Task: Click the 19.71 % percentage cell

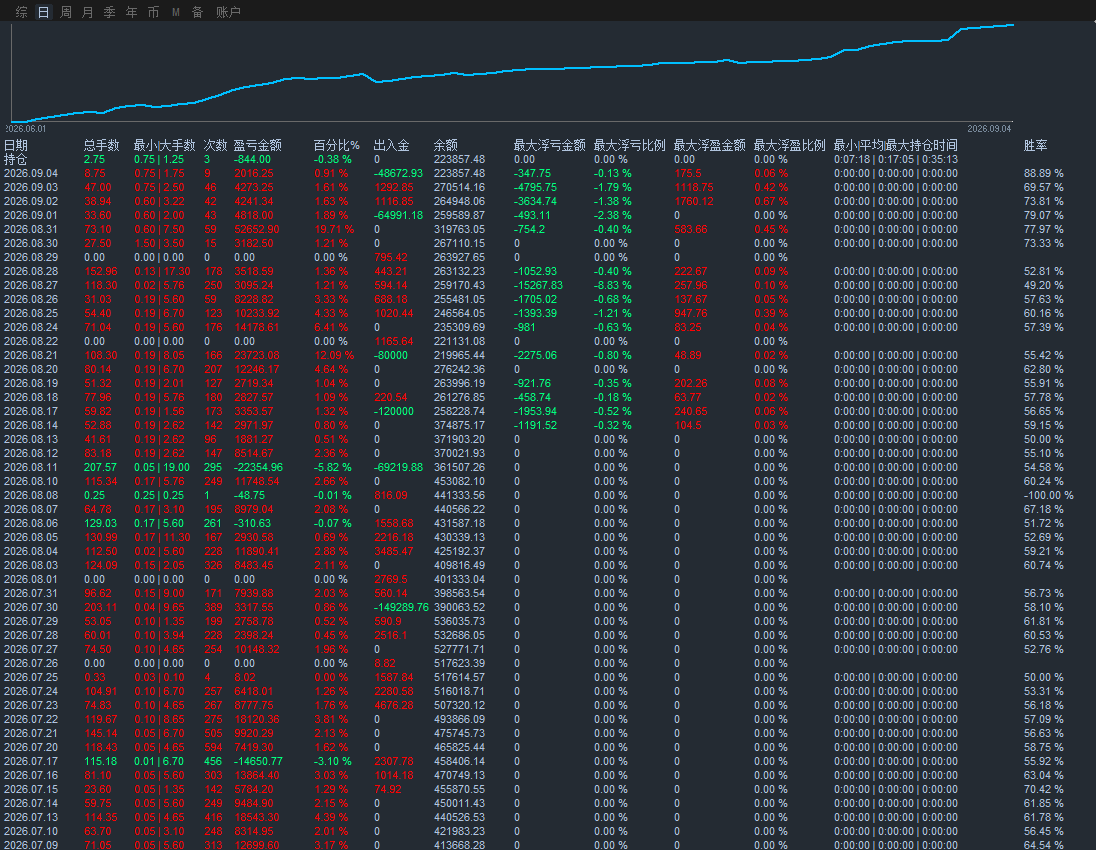Action: coord(334,229)
